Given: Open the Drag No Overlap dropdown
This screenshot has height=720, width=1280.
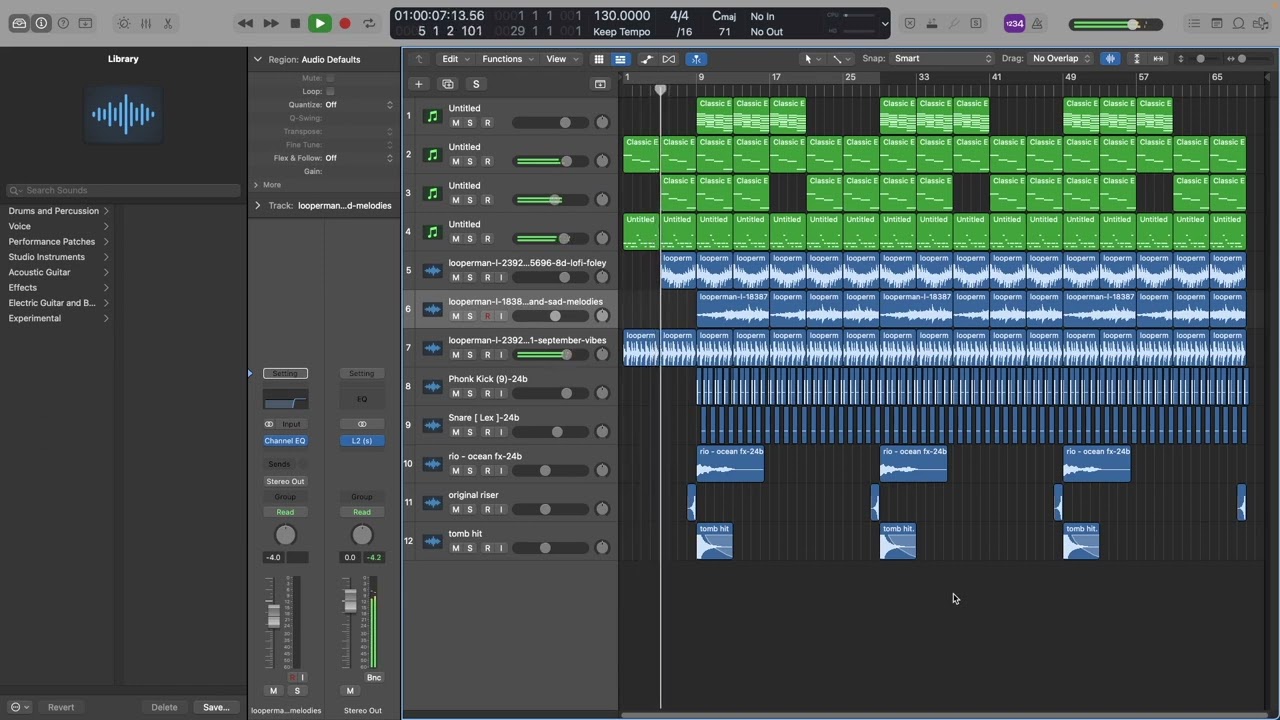Looking at the screenshot, I should pyautogui.click(x=1061, y=59).
